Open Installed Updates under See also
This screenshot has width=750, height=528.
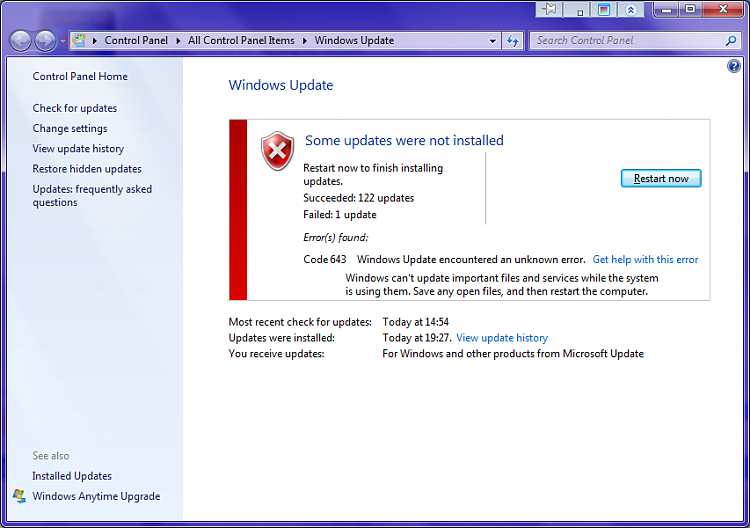point(72,476)
